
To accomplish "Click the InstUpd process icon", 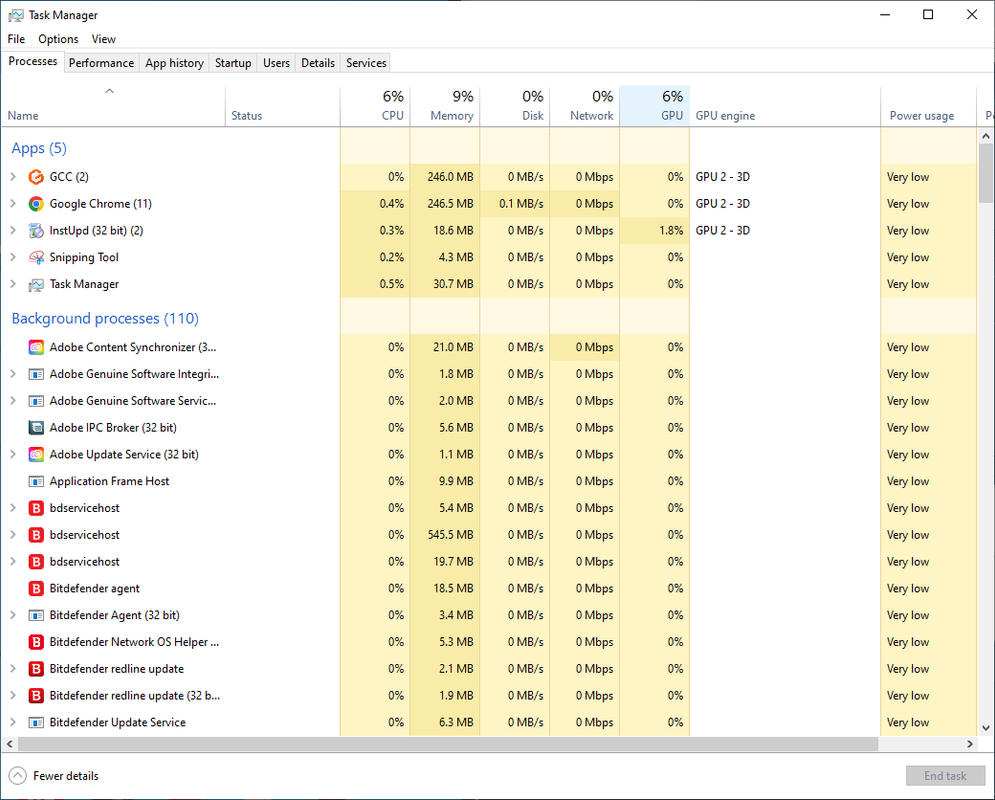I will click(x=36, y=230).
